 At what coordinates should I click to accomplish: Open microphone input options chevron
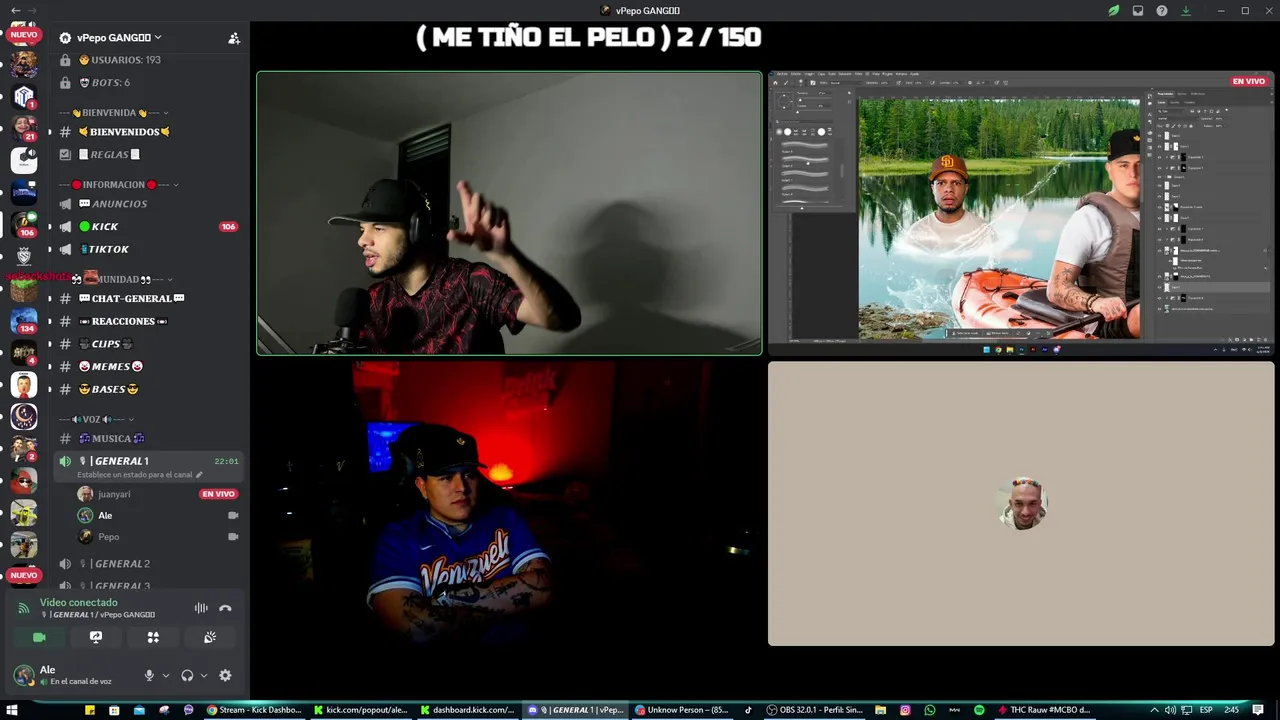166,675
